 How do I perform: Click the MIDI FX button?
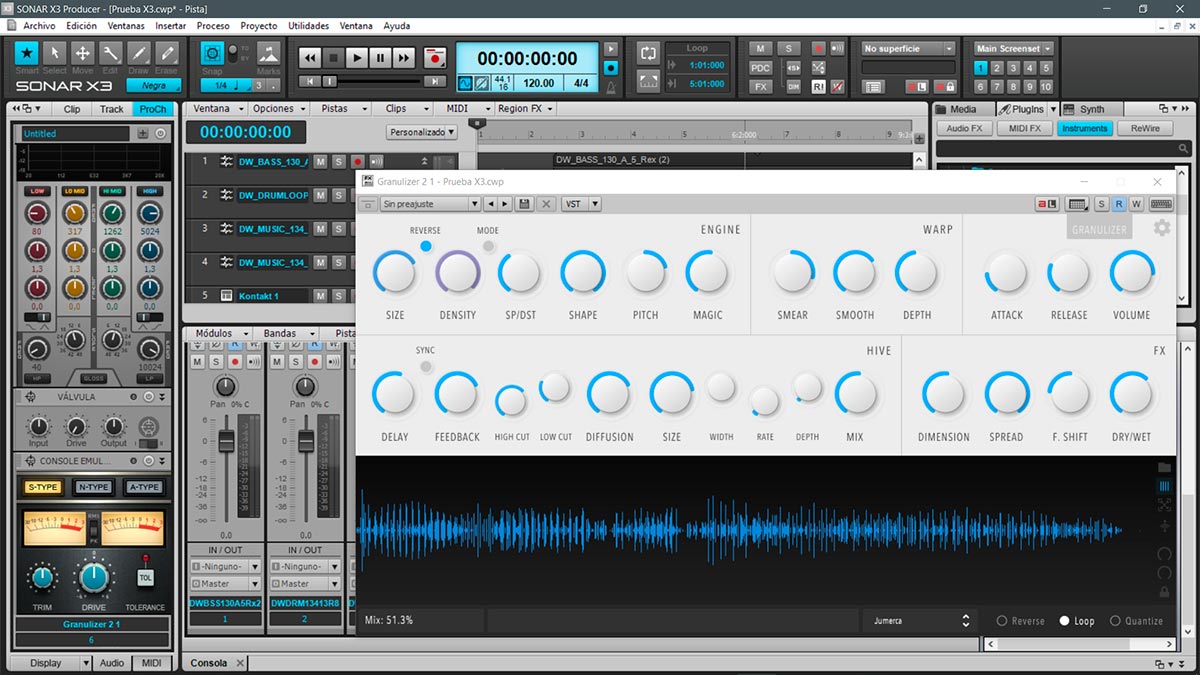(1025, 128)
